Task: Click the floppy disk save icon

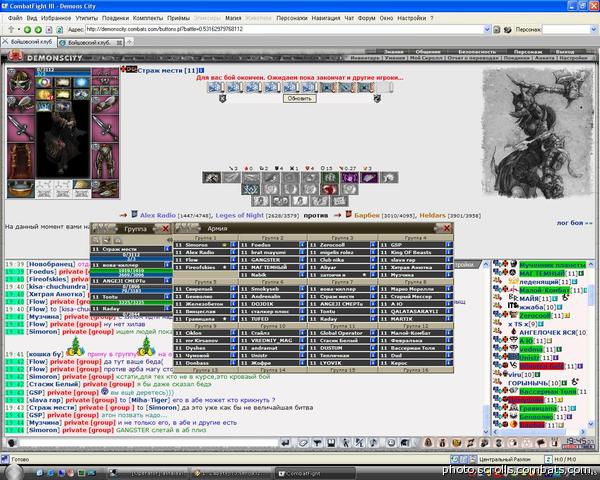Action: (331, 443)
